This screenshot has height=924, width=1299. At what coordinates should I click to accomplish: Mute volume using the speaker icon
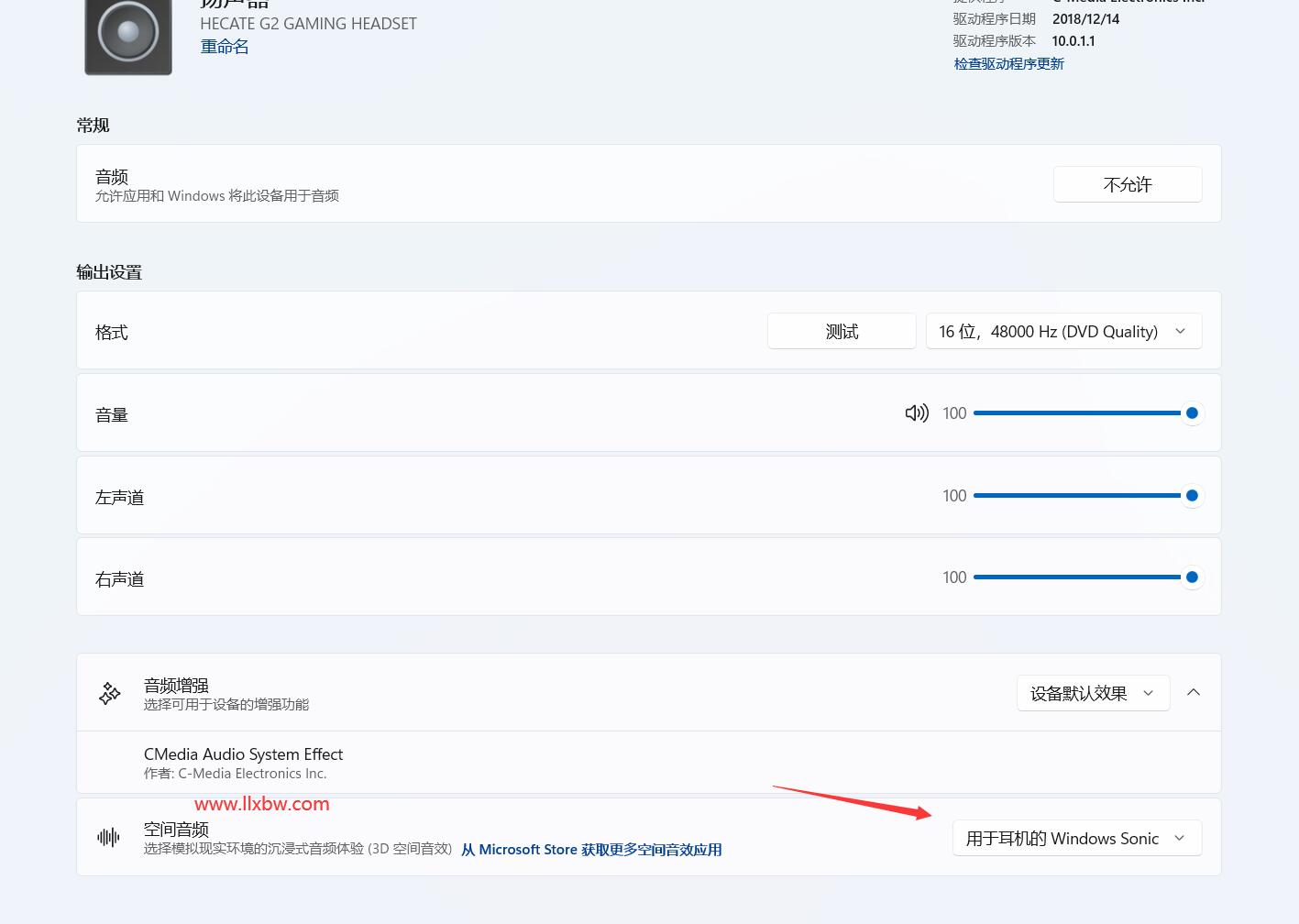916,413
